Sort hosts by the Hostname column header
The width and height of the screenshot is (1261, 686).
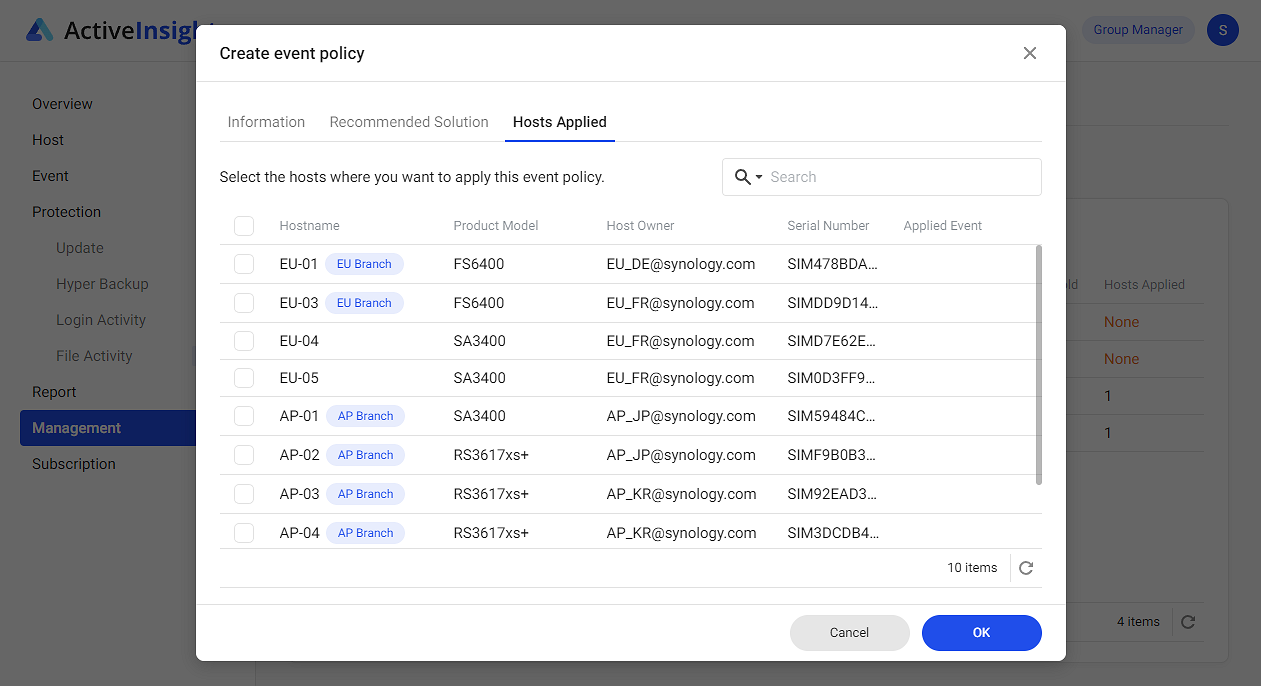click(x=307, y=226)
